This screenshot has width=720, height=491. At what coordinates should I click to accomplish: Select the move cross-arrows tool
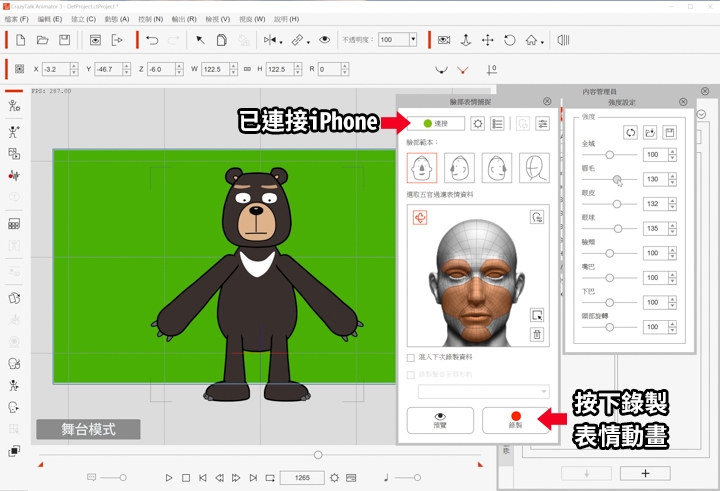click(488, 40)
